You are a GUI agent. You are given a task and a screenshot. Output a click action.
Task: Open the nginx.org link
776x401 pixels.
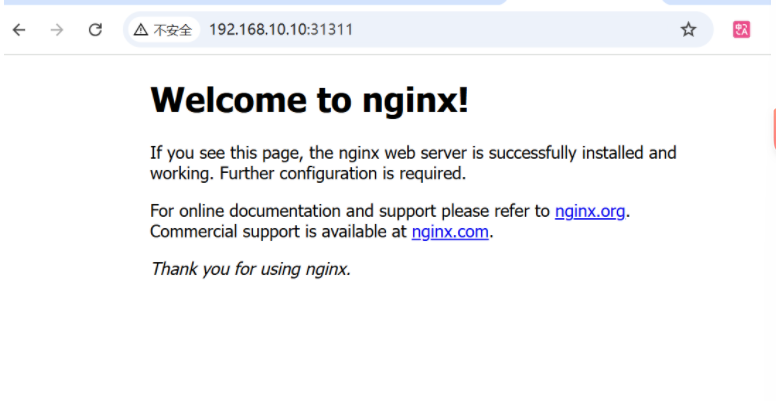coord(590,211)
